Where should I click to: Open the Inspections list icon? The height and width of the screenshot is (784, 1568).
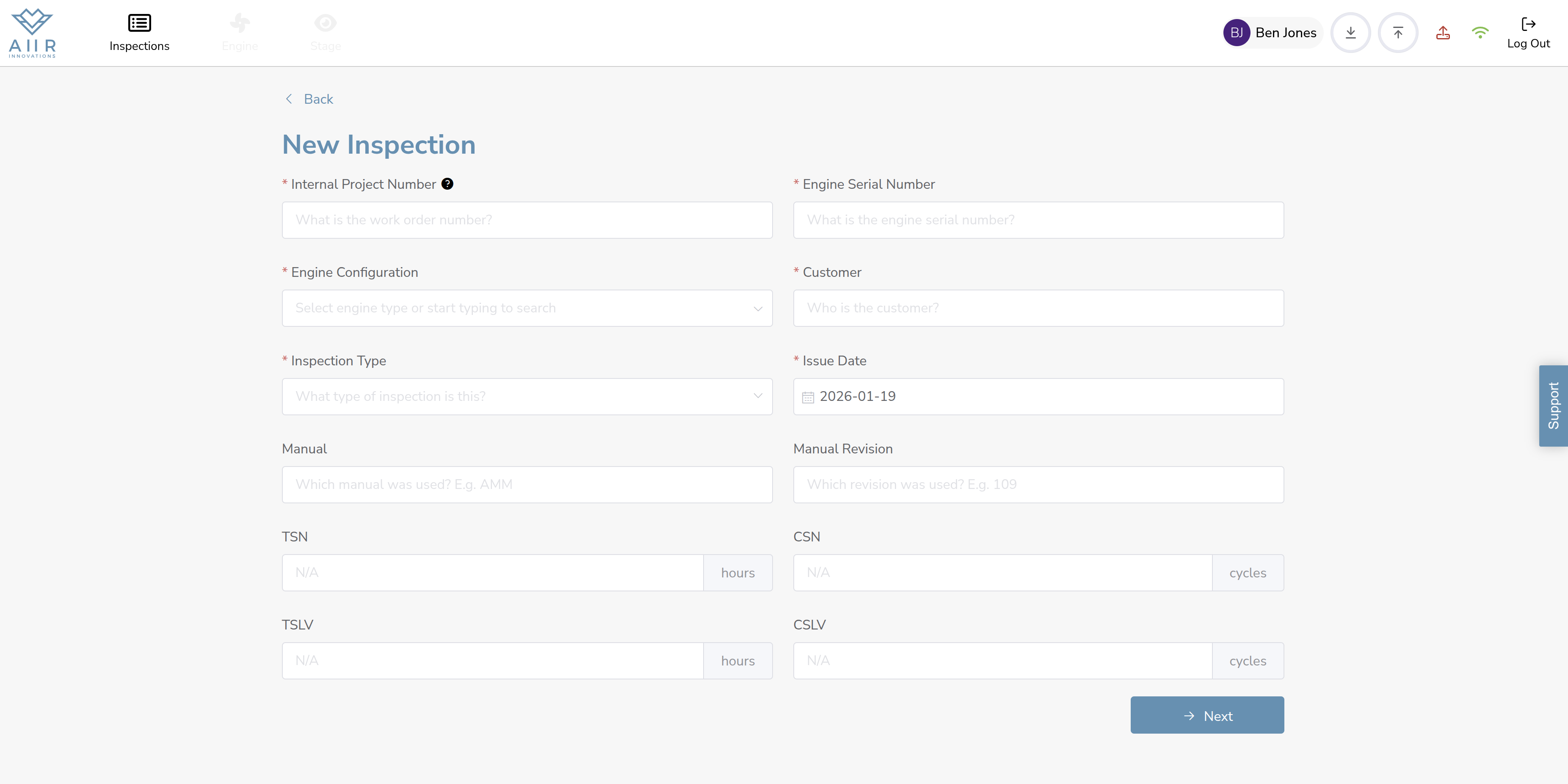[139, 23]
